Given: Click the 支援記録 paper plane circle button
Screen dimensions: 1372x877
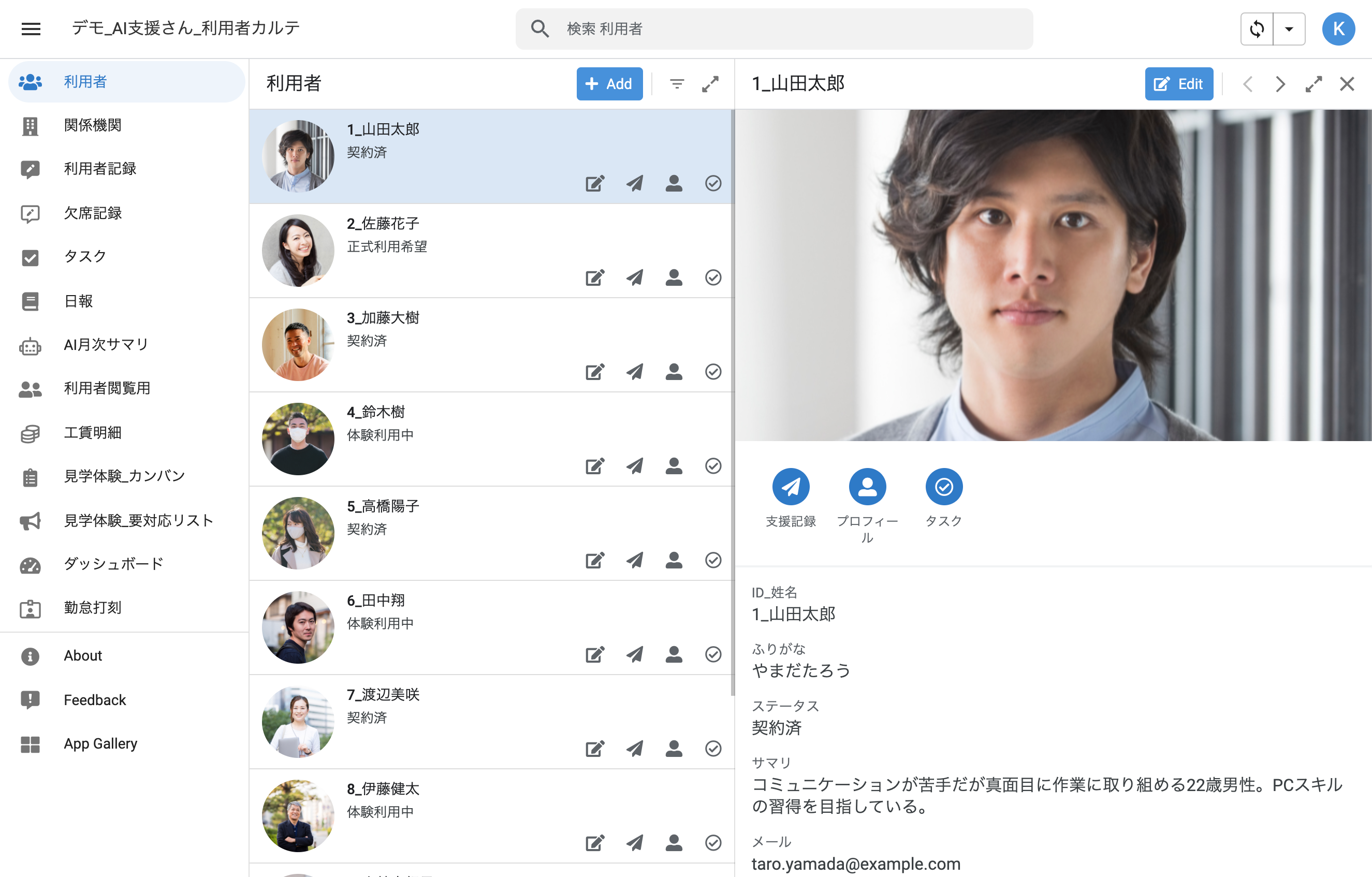Looking at the screenshot, I should [x=790, y=487].
